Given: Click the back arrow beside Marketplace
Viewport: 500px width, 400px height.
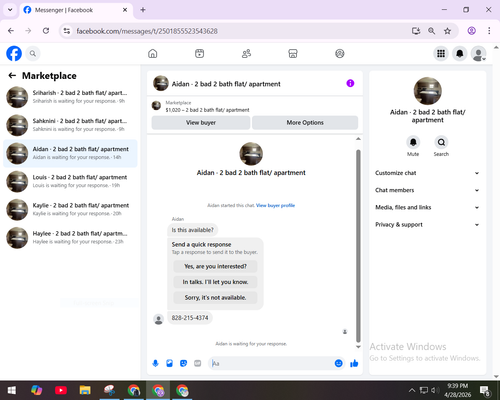Looking at the screenshot, I should [12, 76].
